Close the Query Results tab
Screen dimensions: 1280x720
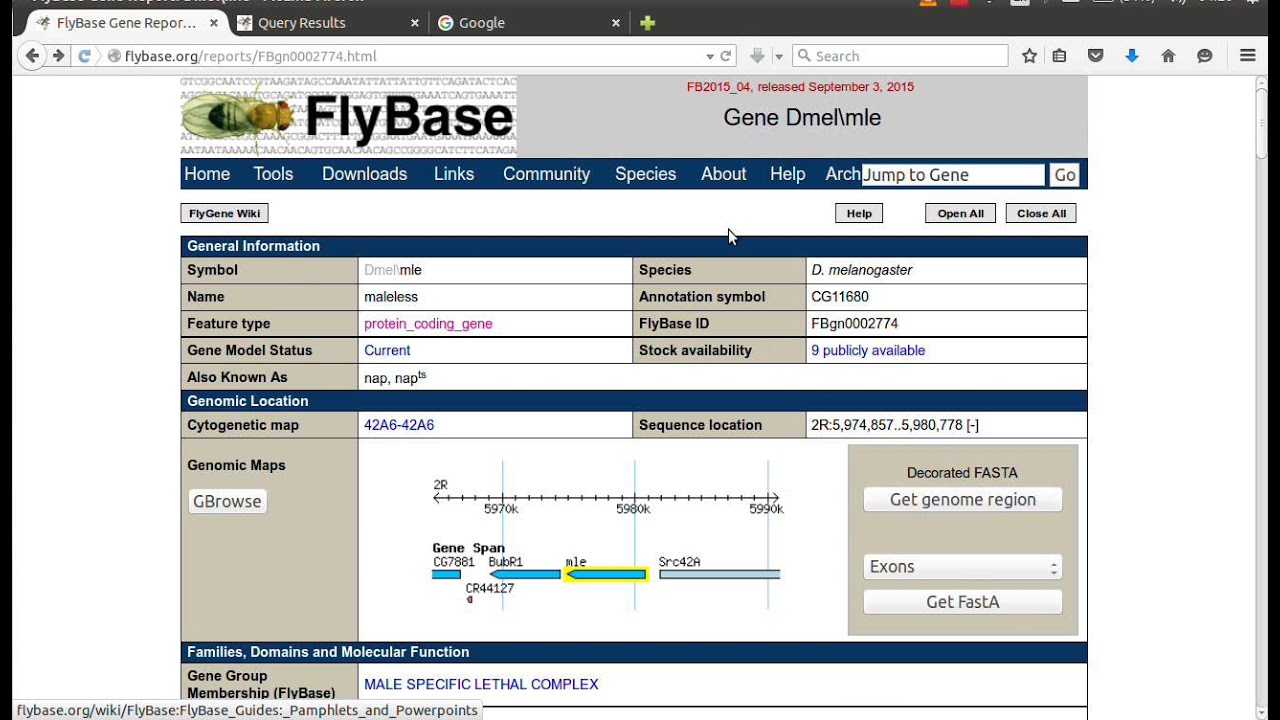(414, 23)
